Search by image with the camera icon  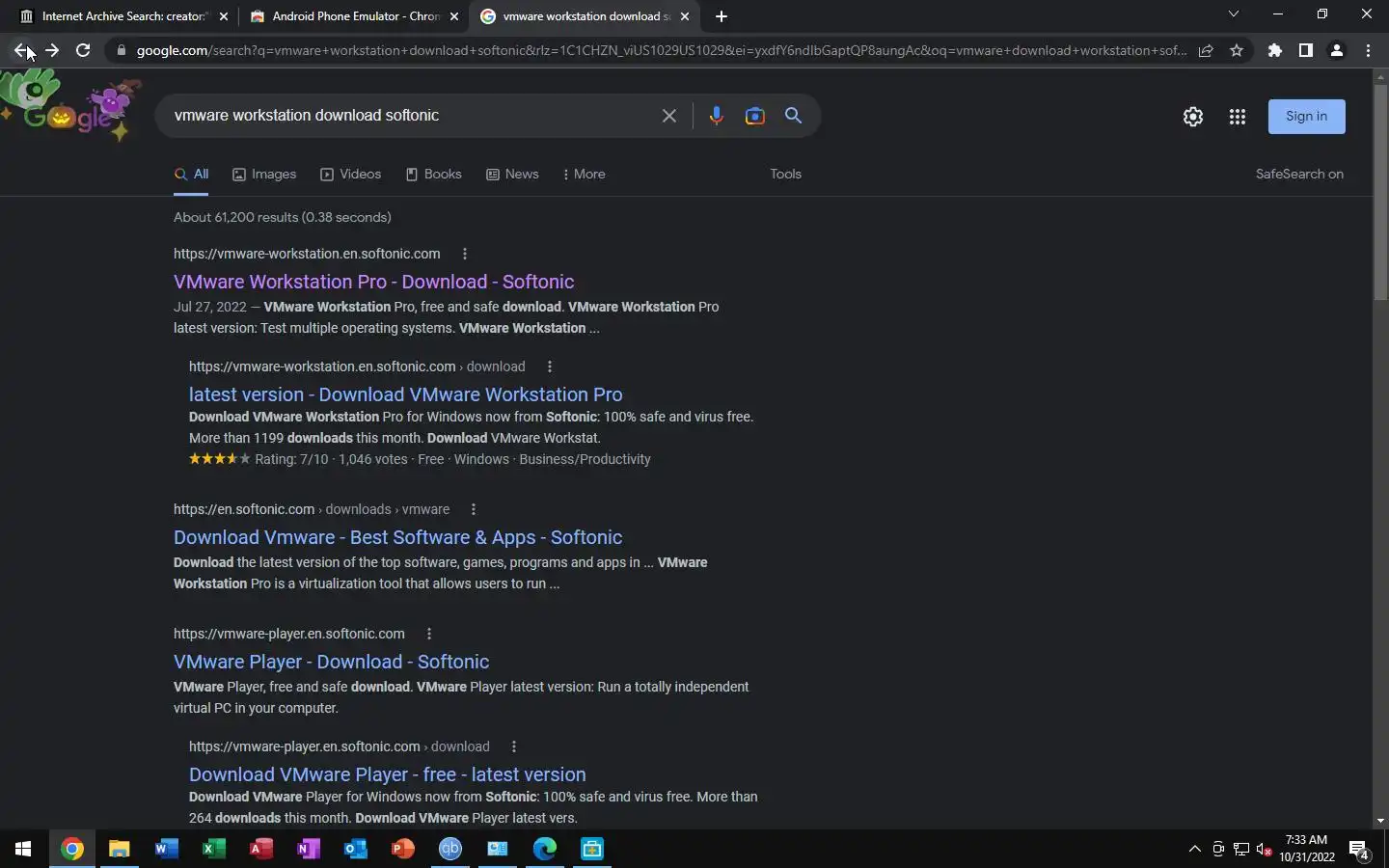(755, 116)
